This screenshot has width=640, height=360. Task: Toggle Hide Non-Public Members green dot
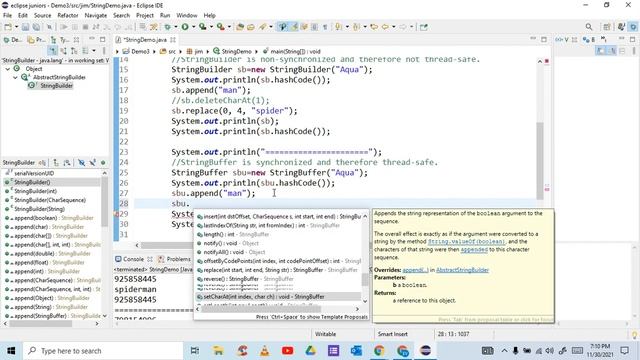[x=103, y=163]
